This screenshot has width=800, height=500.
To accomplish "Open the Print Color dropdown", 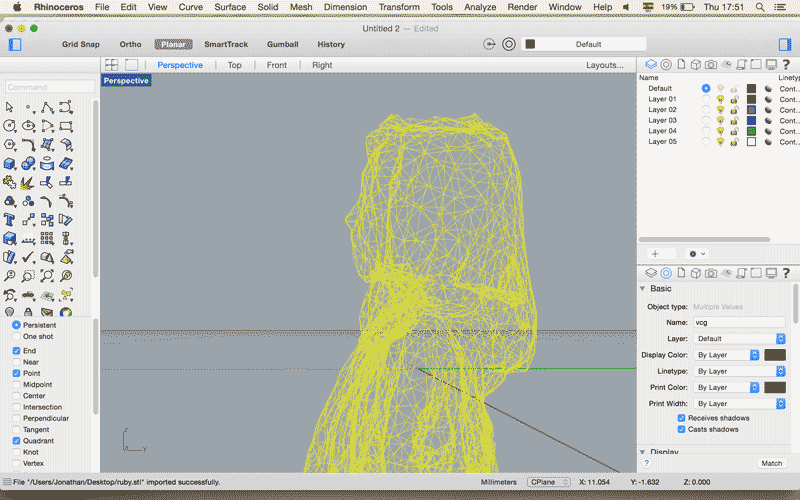I will tap(727, 387).
